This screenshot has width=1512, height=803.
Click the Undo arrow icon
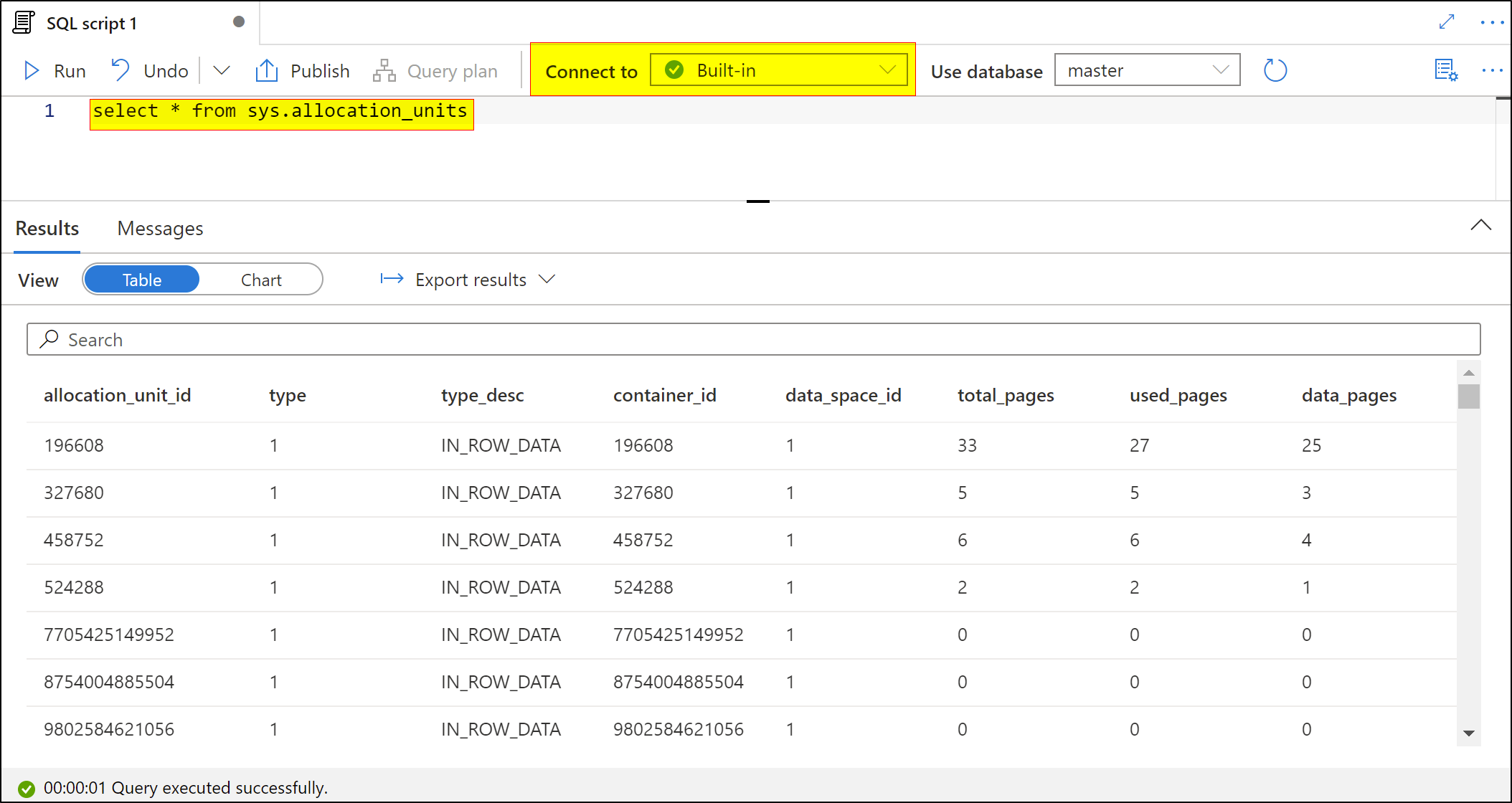coord(120,70)
